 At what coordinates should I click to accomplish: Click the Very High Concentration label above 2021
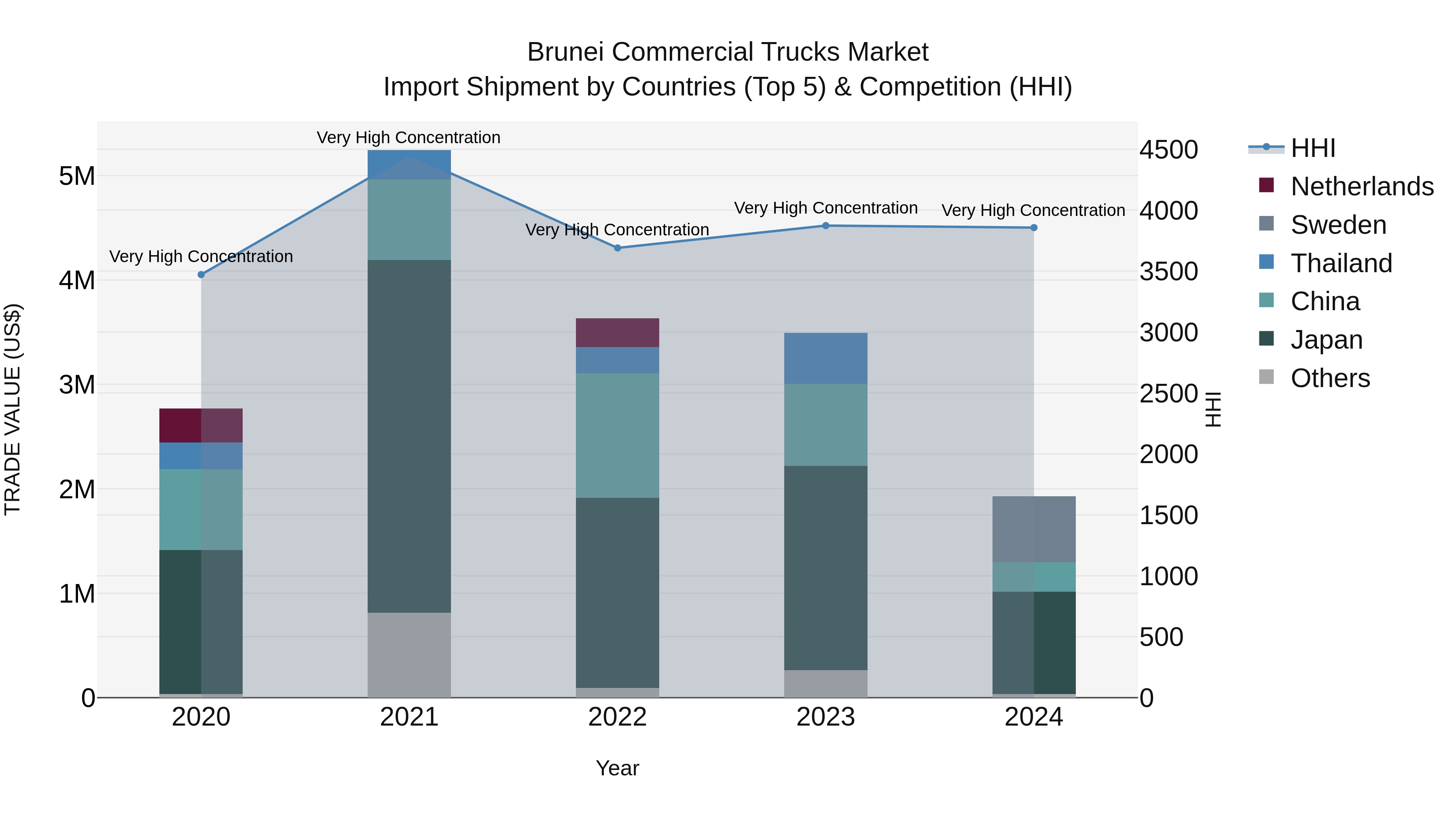pyautogui.click(x=408, y=138)
